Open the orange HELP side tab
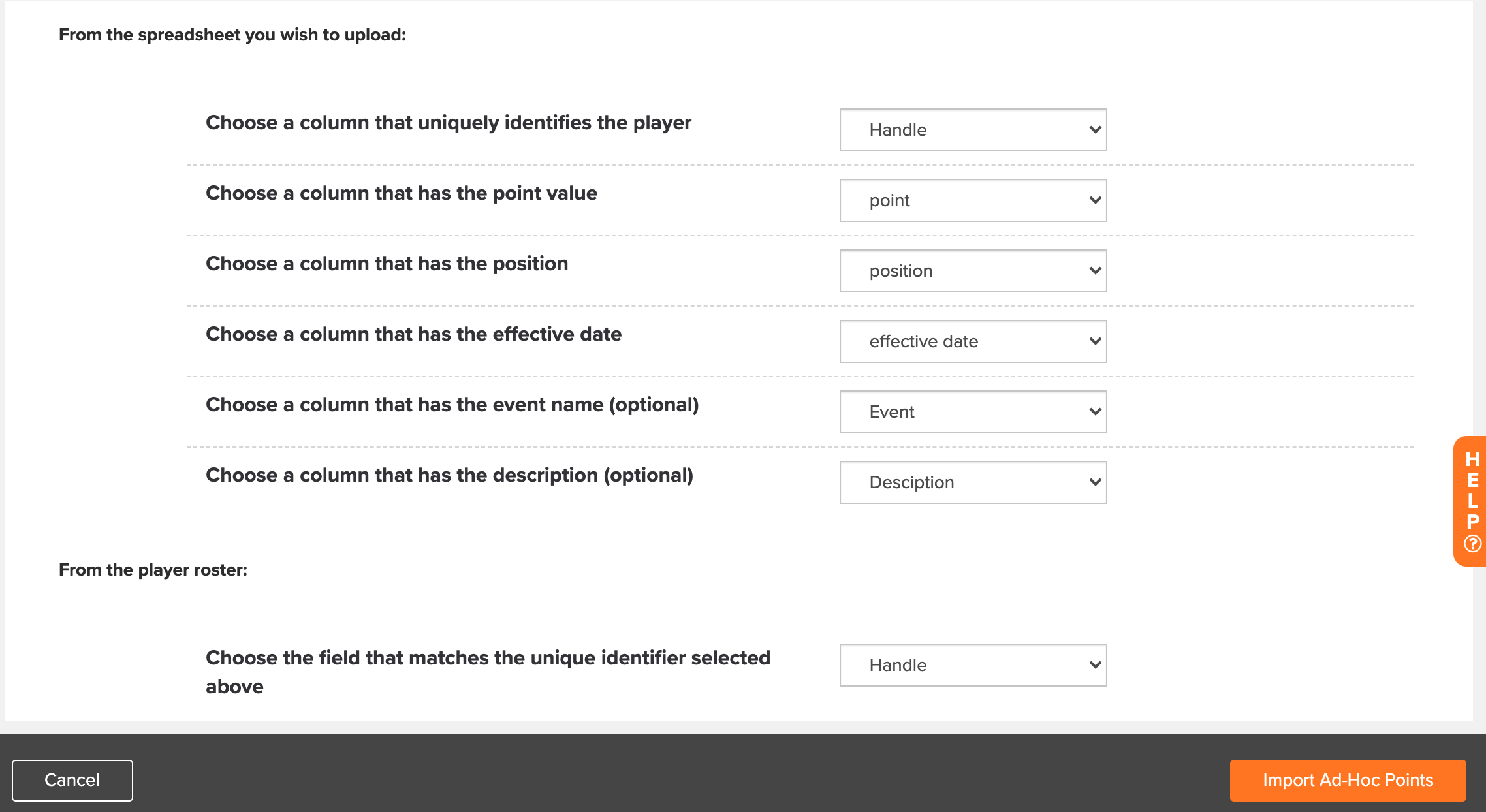1486x812 pixels. (1470, 501)
